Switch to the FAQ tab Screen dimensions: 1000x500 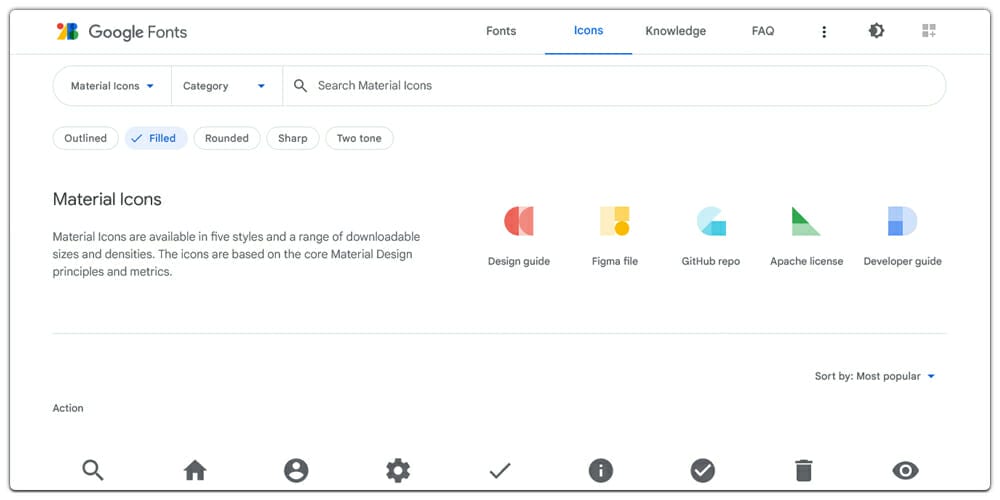[763, 31]
